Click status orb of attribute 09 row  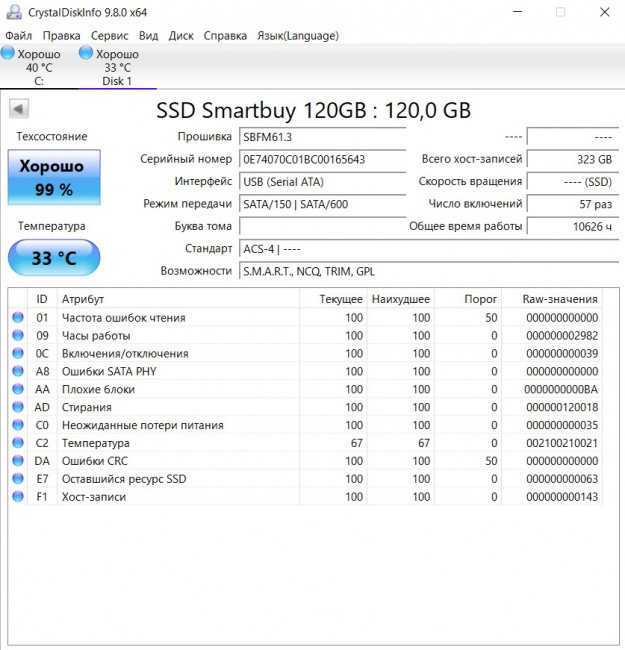point(18,335)
